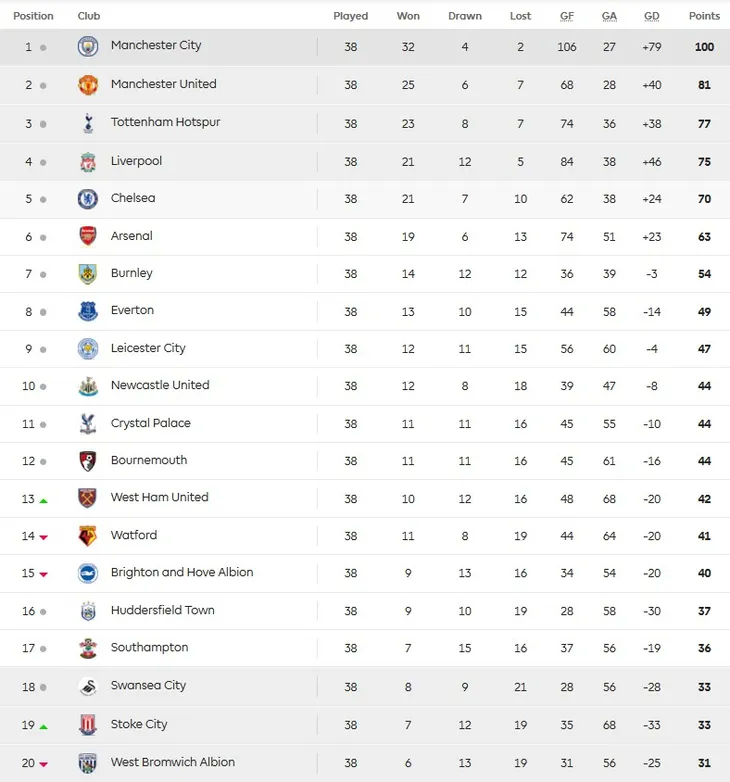
Task: Open the Leicester City club link
Action: (148, 348)
